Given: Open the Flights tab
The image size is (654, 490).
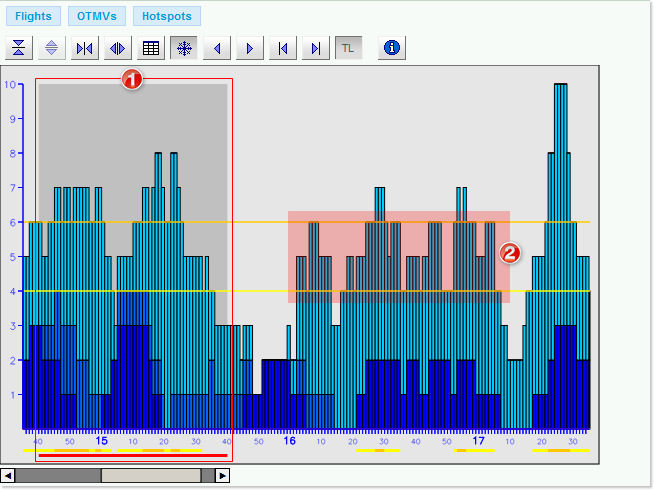Looking at the screenshot, I should point(33,16).
